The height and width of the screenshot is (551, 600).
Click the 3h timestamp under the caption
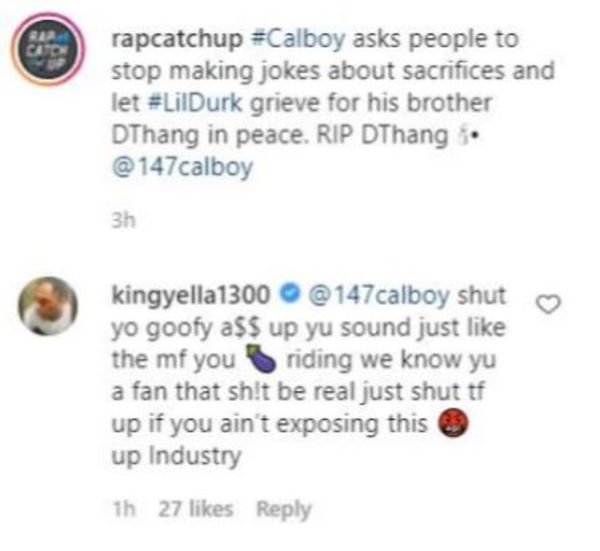123,220
